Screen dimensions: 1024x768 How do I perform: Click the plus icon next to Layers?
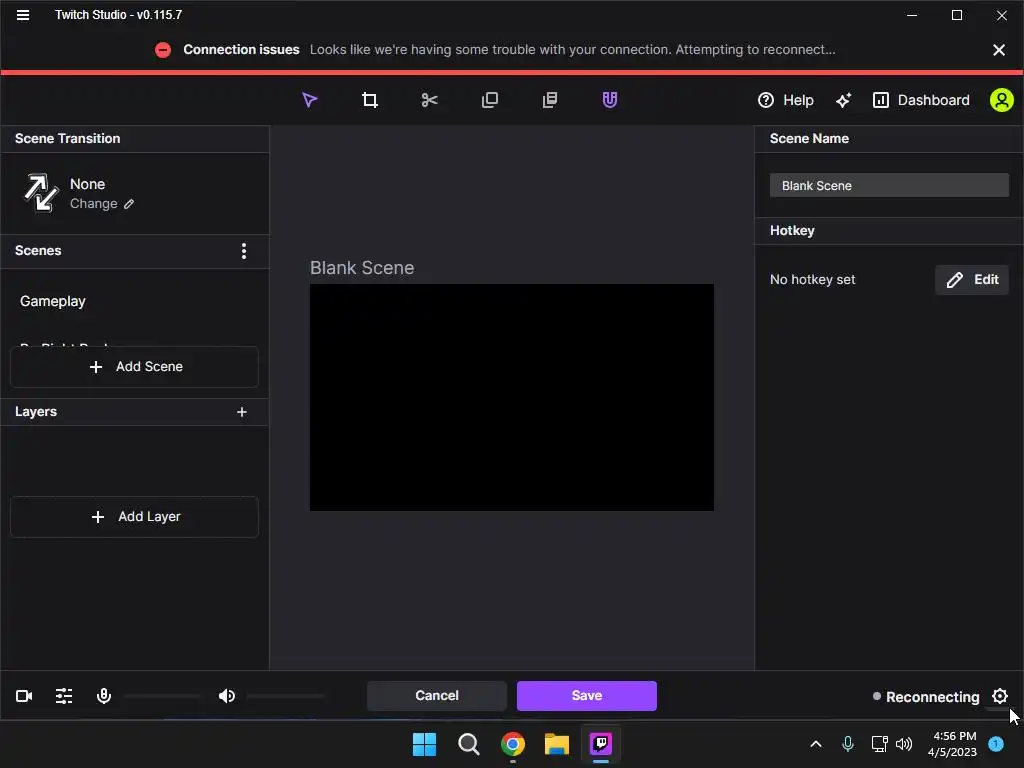pyautogui.click(x=242, y=412)
